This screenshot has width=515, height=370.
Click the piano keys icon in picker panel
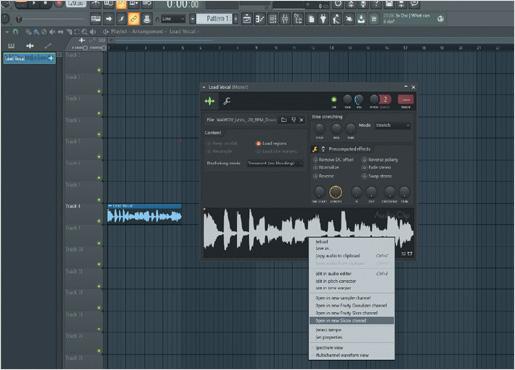click(11, 46)
